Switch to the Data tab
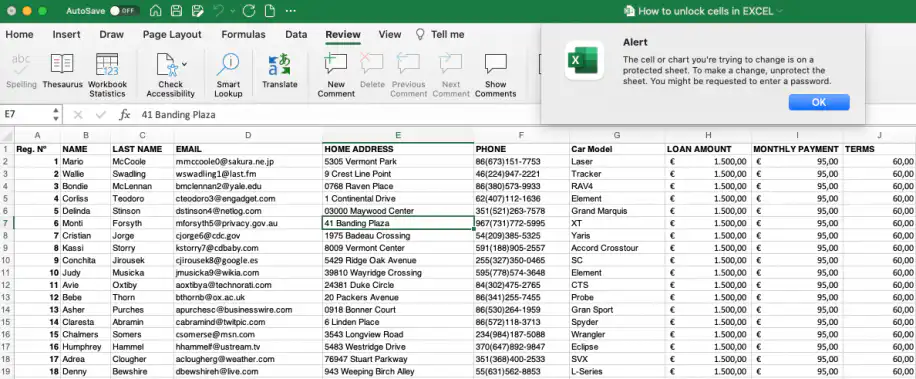Screen dimensions: 916x379 pos(296,34)
